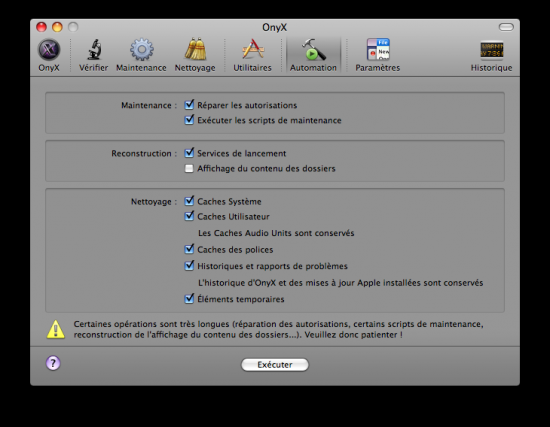The height and width of the screenshot is (427, 550).
Task: Open the Paramètres preferences icon
Action: coord(378,49)
